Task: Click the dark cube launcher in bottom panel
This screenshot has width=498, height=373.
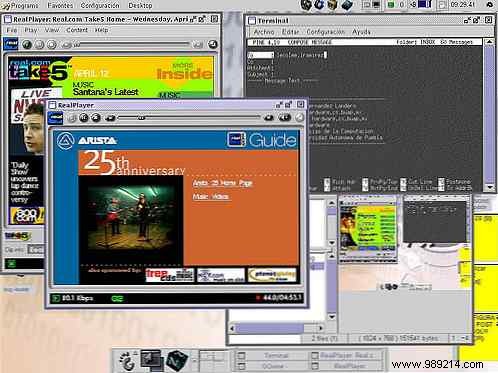Action: click(177, 360)
